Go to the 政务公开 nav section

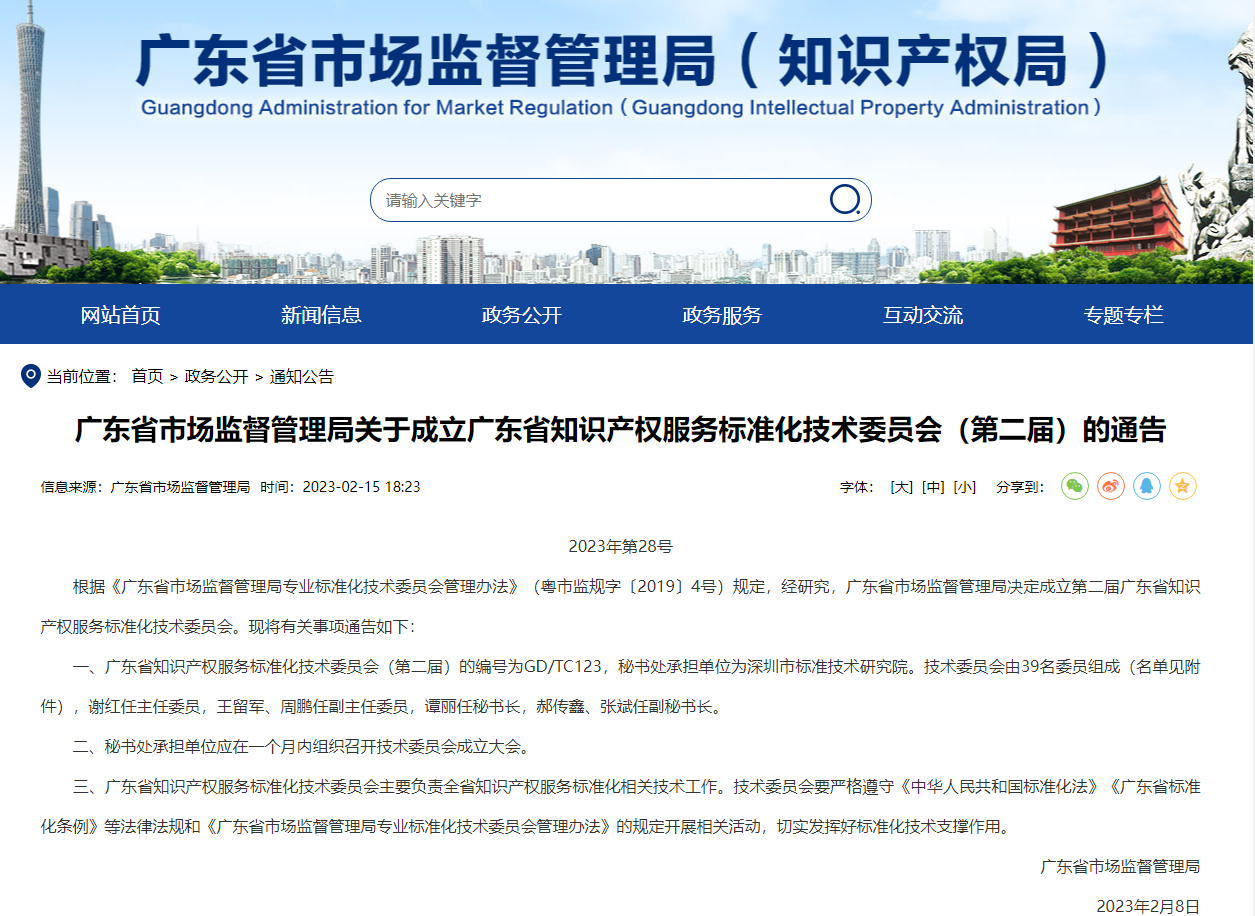(x=522, y=315)
